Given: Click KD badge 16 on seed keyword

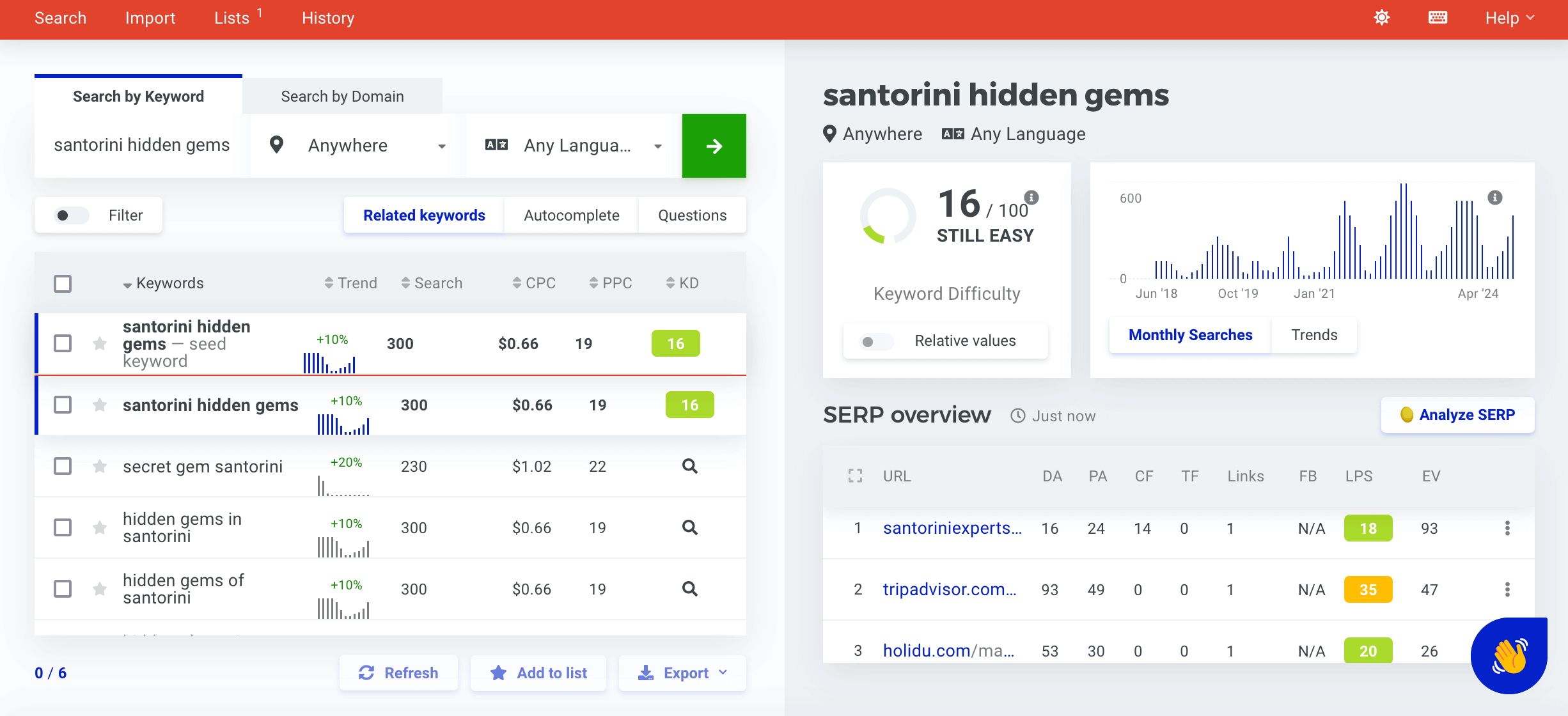Looking at the screenshot, I should pyautogui.click(x=675, y=343).
